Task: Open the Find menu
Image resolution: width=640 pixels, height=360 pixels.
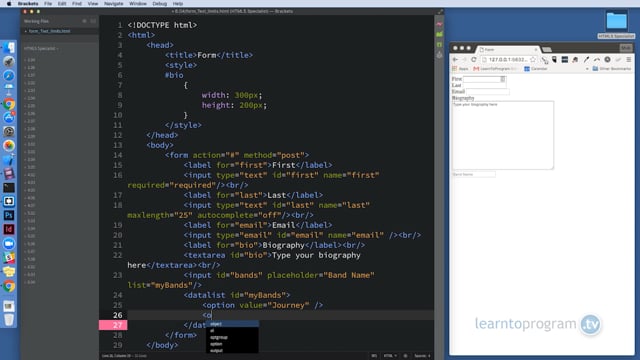Action: (x=77, y=4)
